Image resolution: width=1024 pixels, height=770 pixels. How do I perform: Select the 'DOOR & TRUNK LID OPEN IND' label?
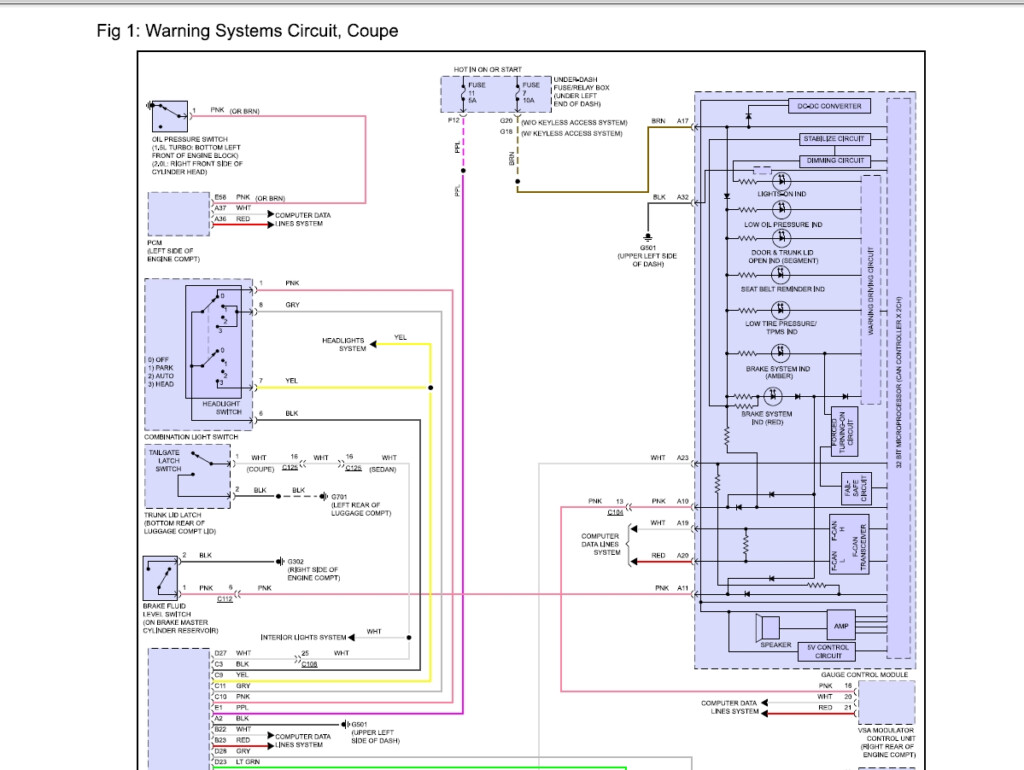(783, 257)
